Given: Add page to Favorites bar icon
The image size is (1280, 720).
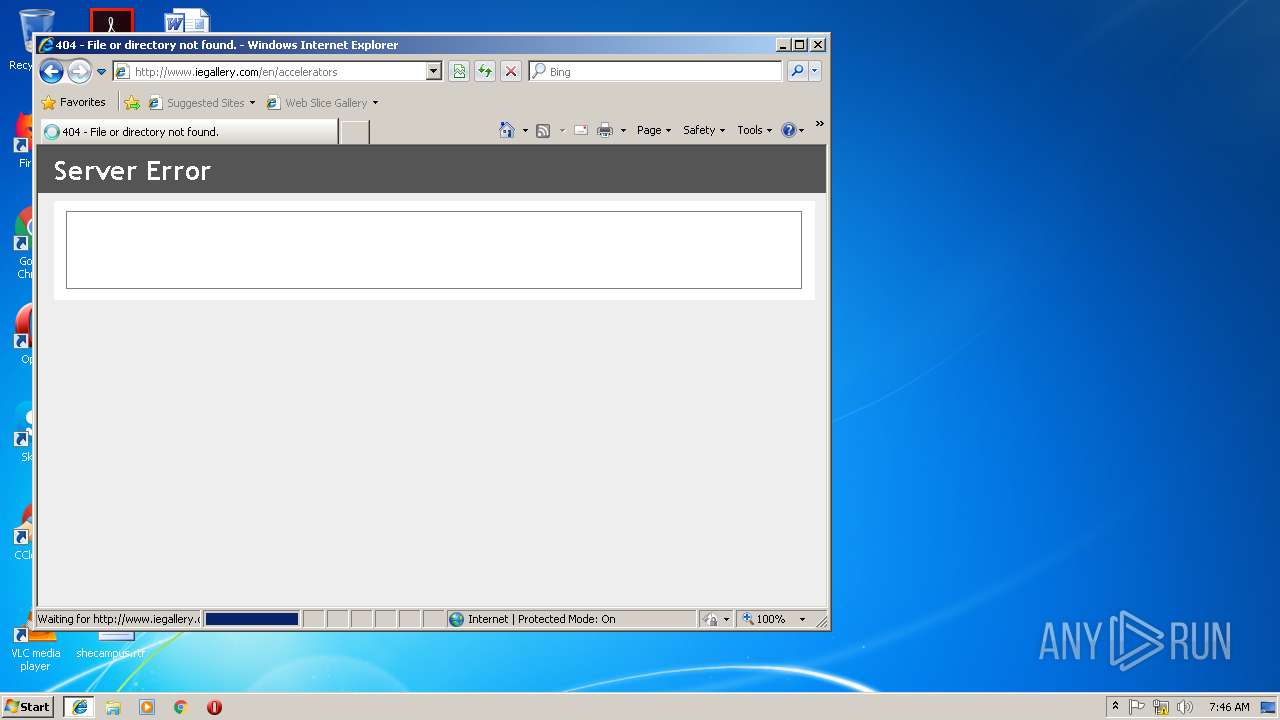Looking at the screenshot, I should (x=131, y=102).
